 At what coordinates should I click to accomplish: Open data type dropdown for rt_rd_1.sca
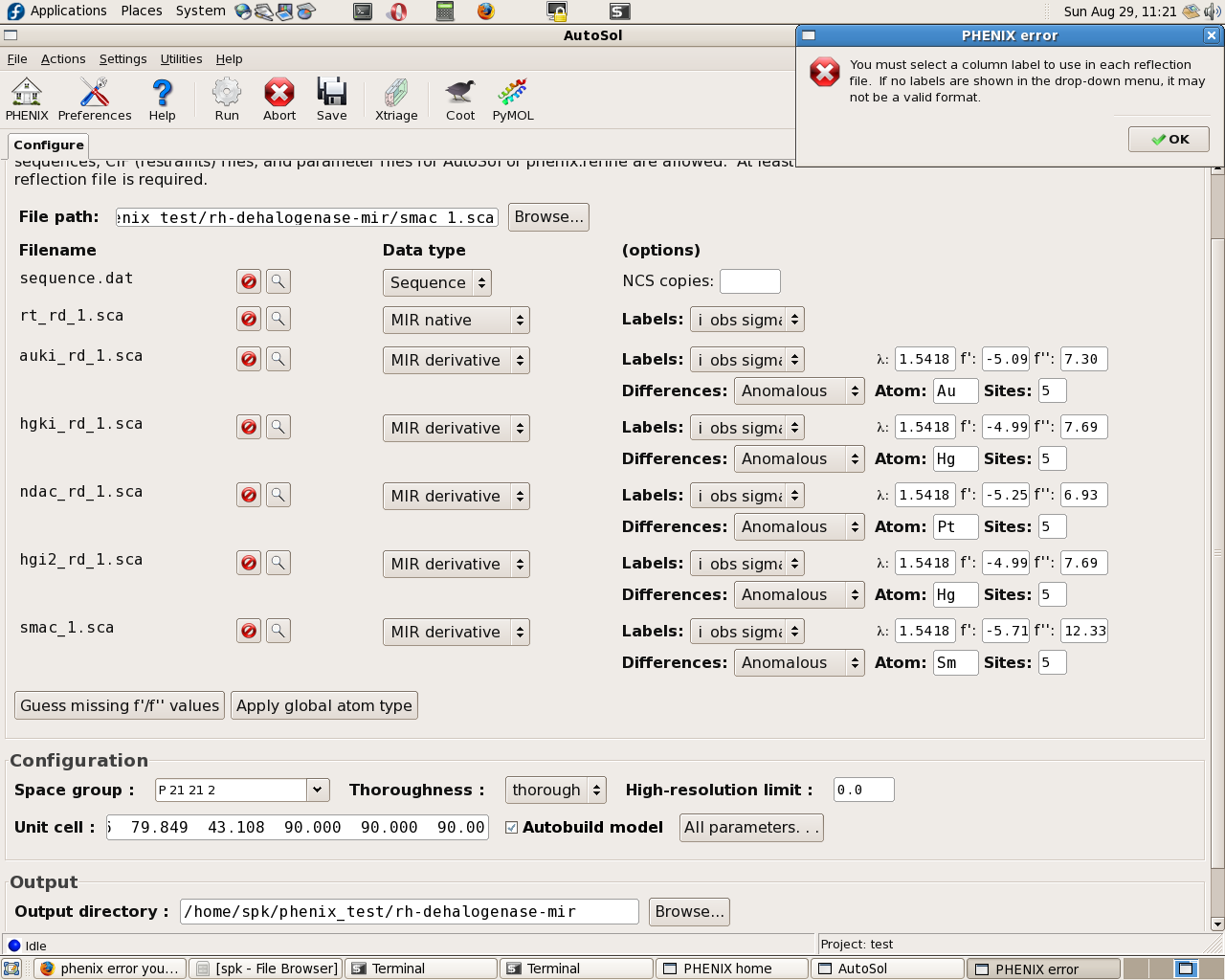[x=456, y=321]
